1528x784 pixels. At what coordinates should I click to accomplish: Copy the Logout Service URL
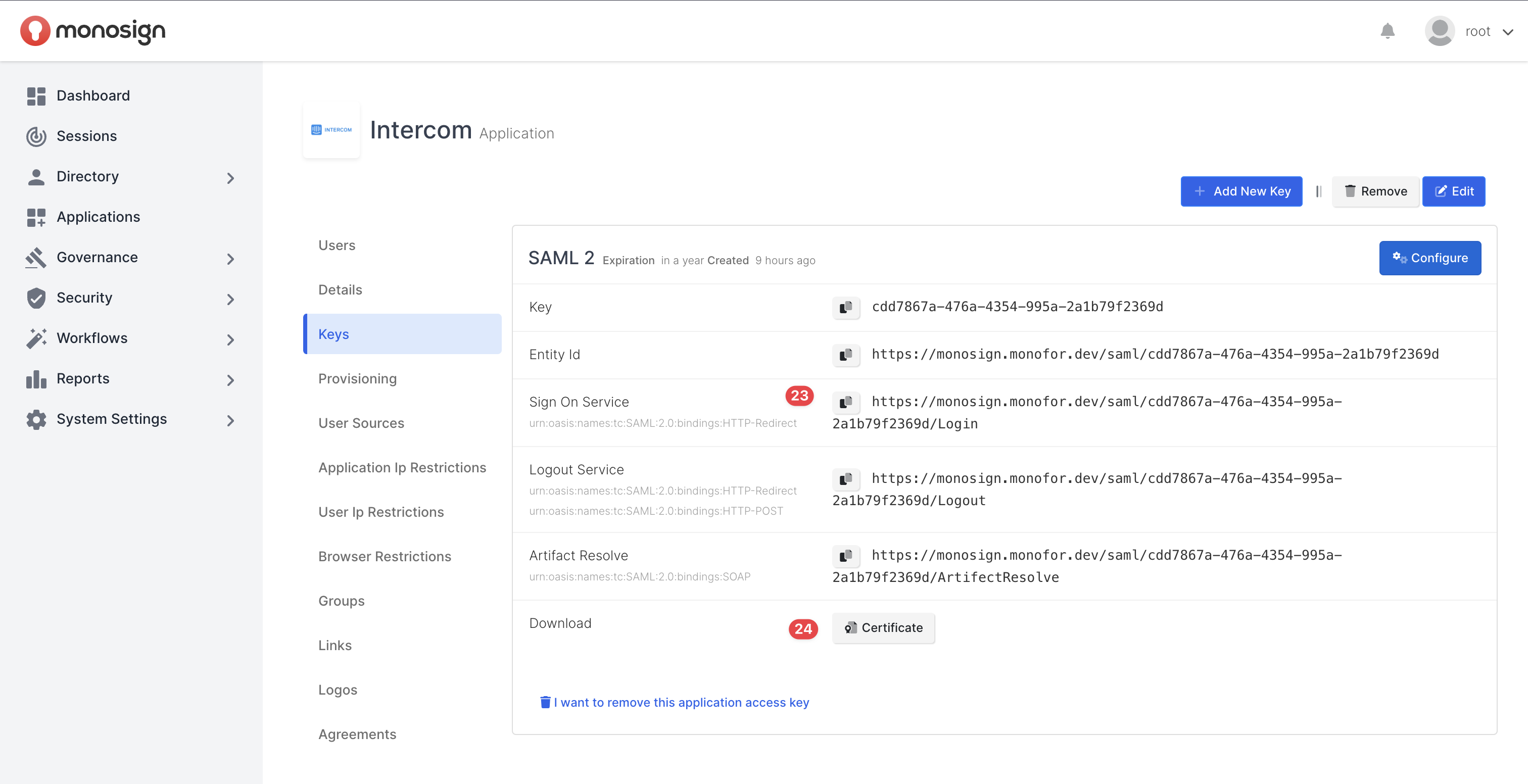[846, 478]
